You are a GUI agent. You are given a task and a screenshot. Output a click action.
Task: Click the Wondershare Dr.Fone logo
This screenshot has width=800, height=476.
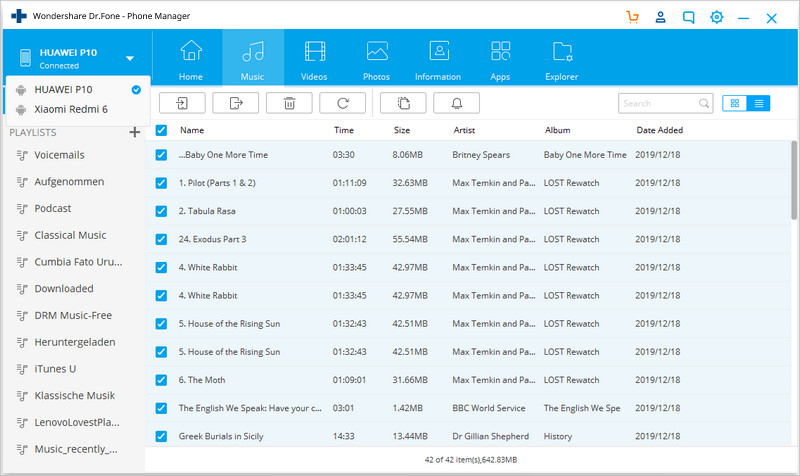(19, 16)
